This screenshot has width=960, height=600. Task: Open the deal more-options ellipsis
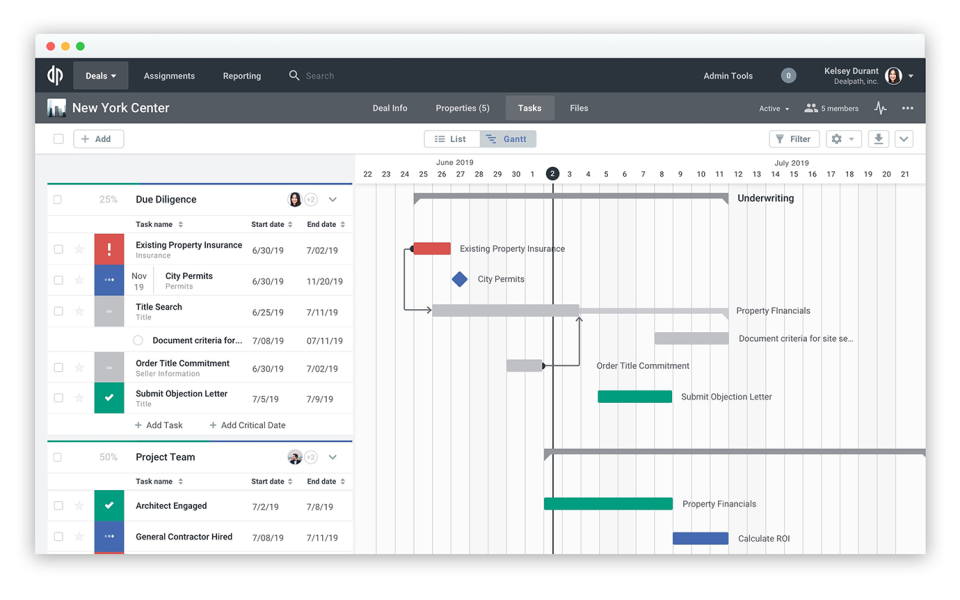907,108
